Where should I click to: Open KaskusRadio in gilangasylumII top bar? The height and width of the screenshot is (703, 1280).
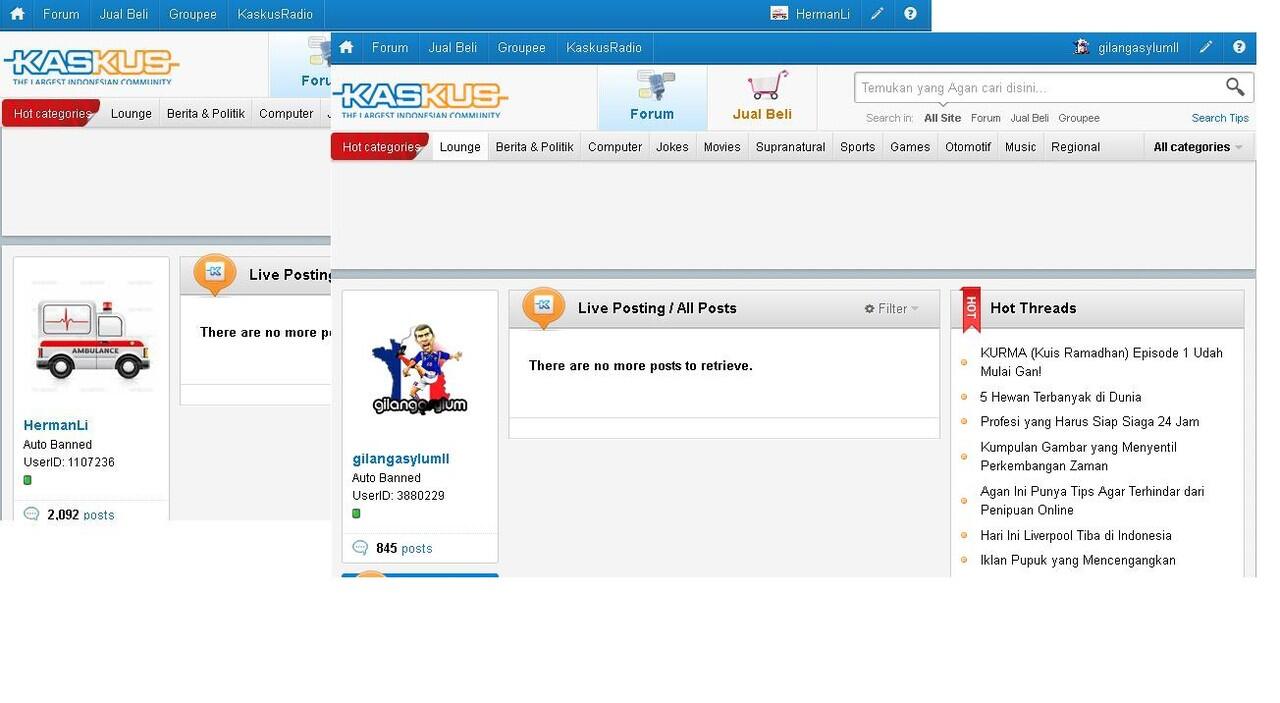click(604, 47)
